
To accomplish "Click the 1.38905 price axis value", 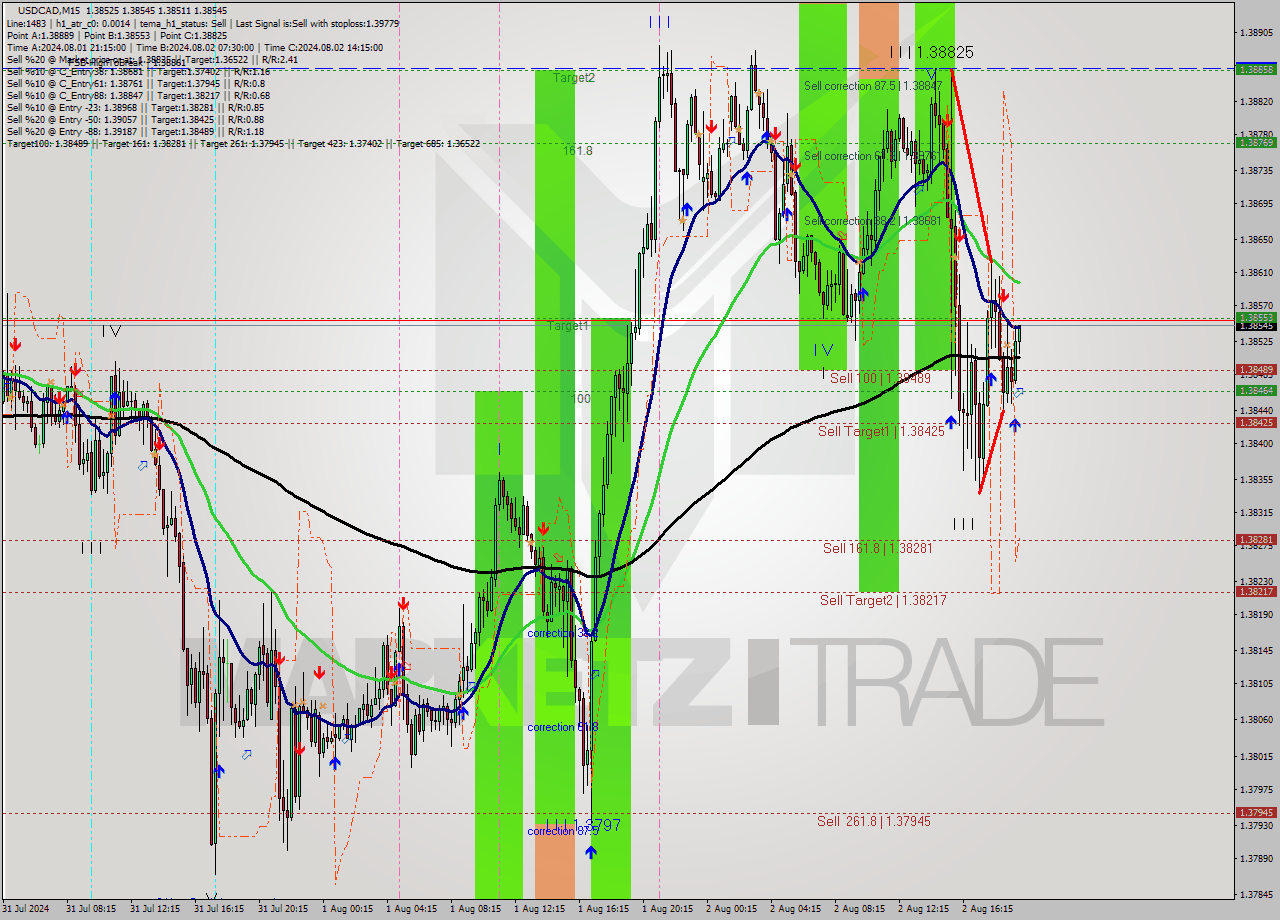I will point(1256,32).
